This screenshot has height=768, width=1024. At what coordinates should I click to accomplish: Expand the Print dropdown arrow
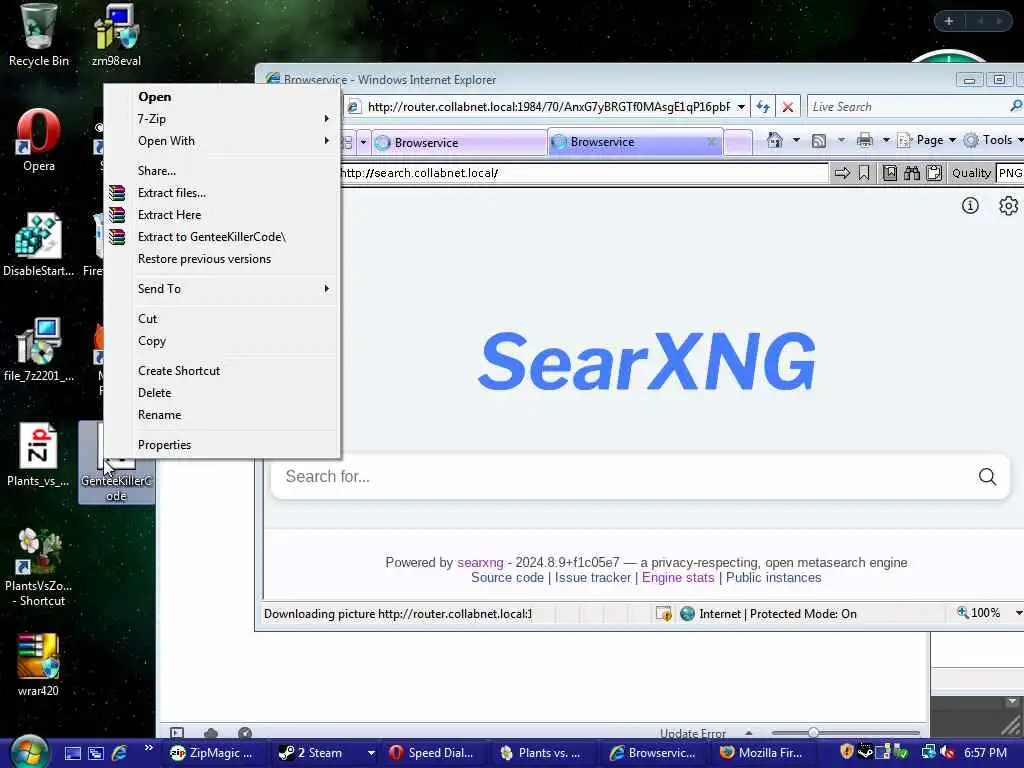tap(886, 140)
